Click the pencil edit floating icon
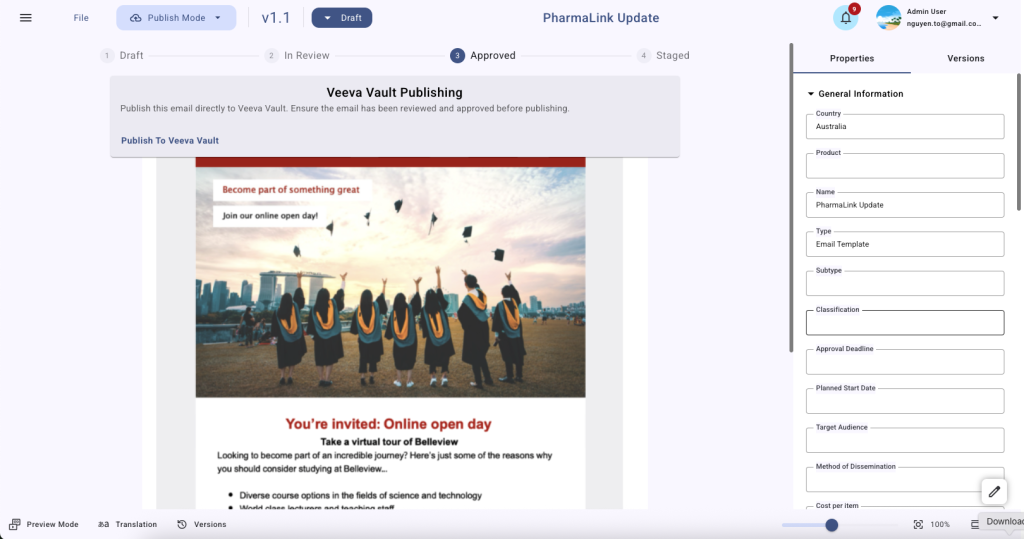1024x539 pixels. (x=994, y=491)
